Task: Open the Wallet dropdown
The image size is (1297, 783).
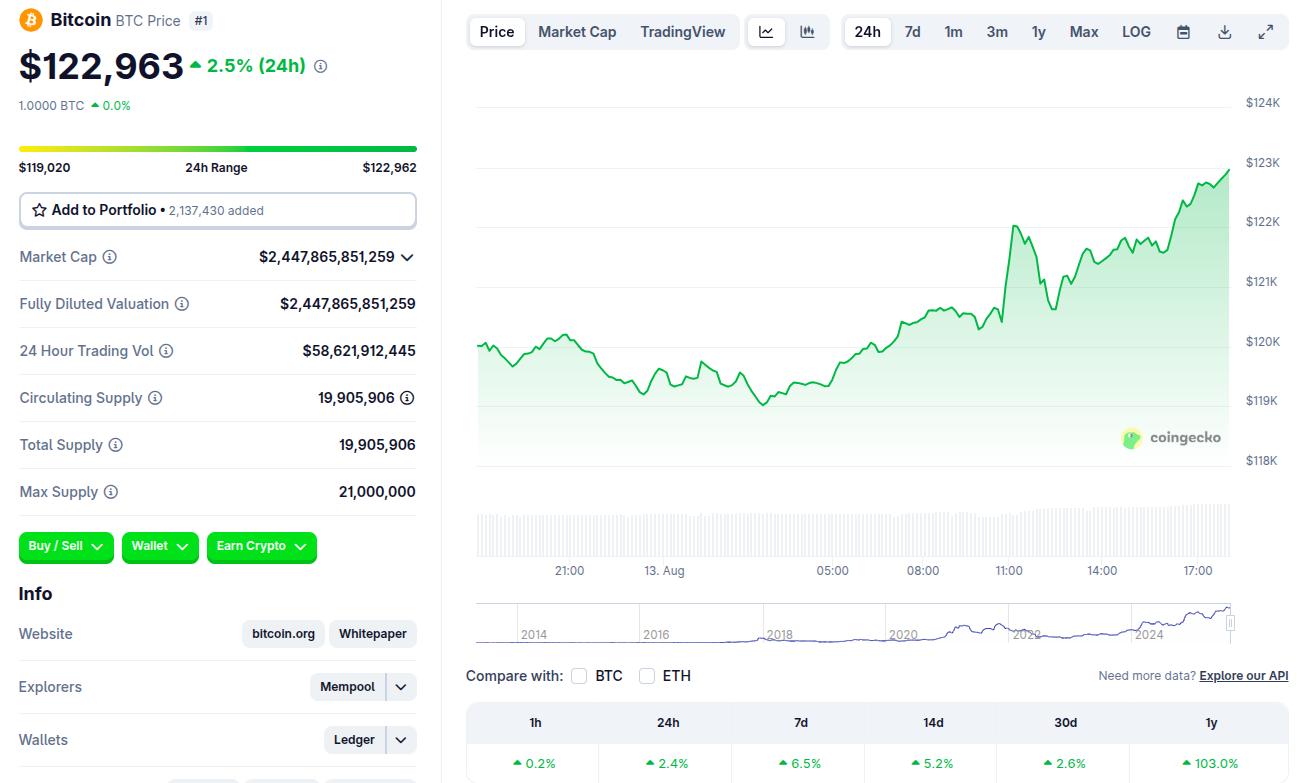Action: coord(160,547)
